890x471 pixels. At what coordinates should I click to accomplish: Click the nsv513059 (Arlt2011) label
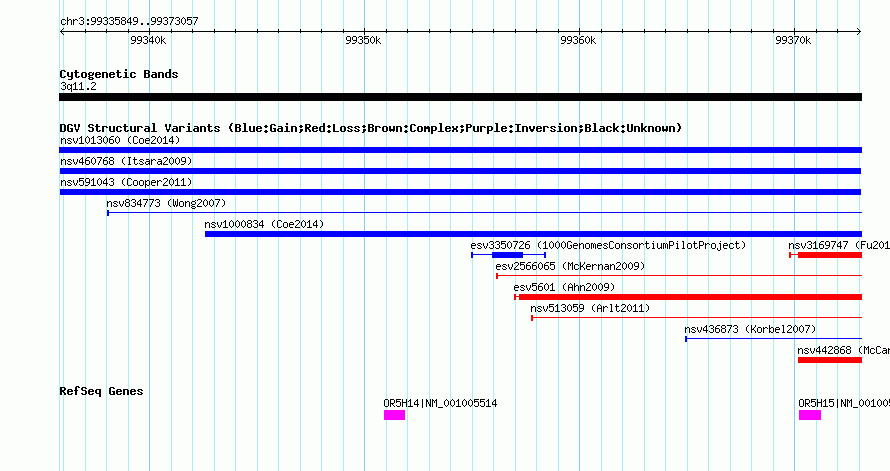tap(590, 308)
